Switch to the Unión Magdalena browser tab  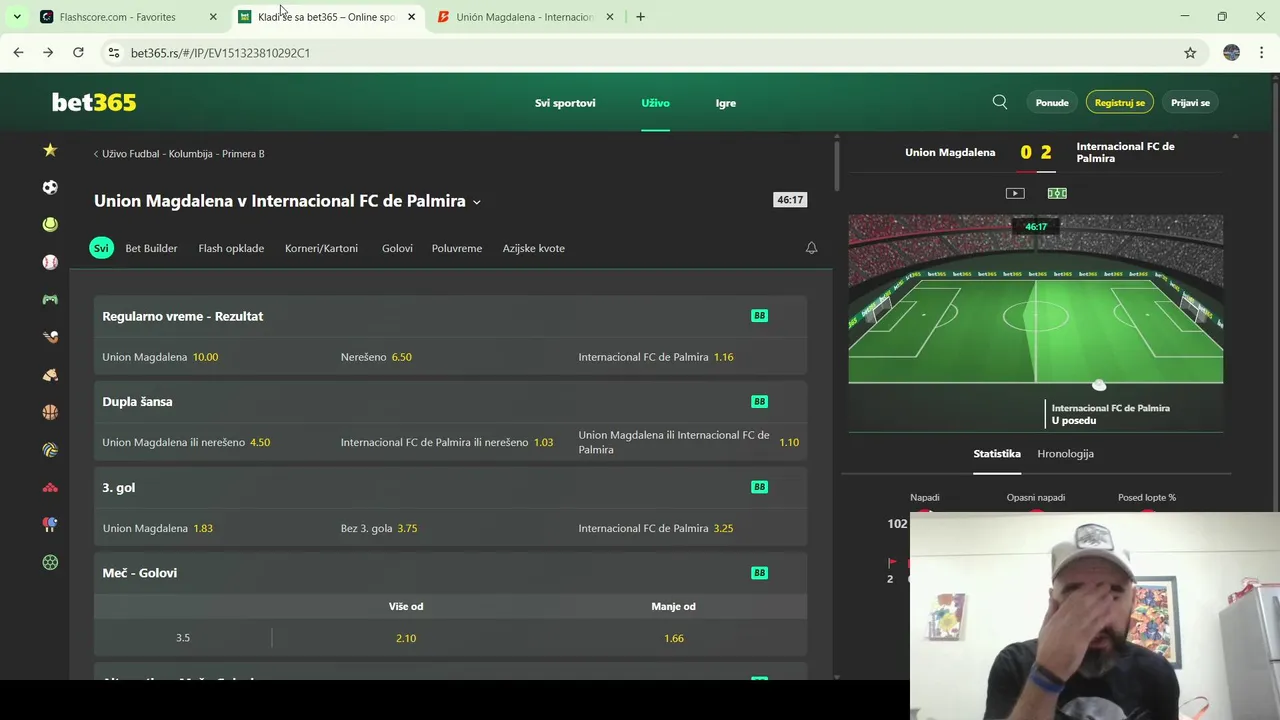524,17
